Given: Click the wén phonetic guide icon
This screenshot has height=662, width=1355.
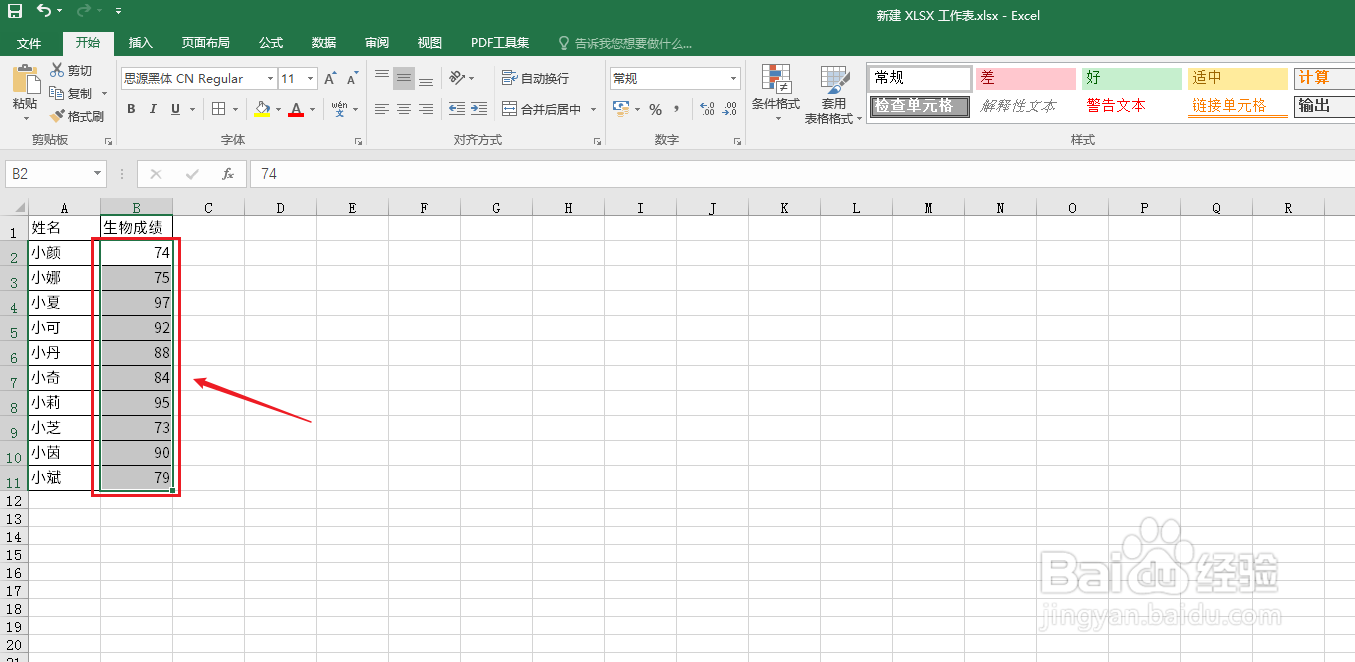Looking at the screenshot, I should click(339, 109).
